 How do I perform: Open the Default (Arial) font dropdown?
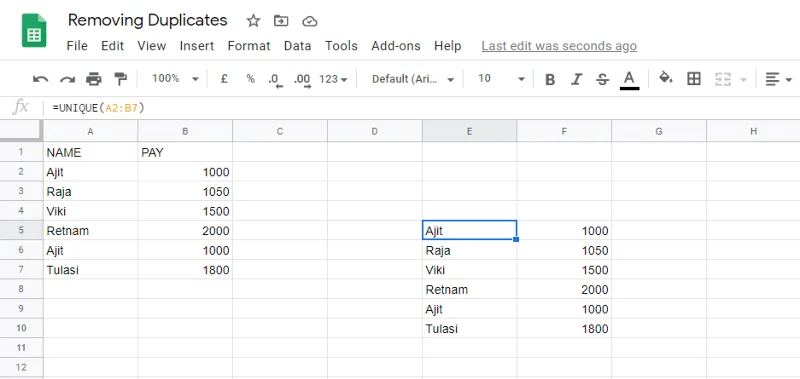[412, 79]
